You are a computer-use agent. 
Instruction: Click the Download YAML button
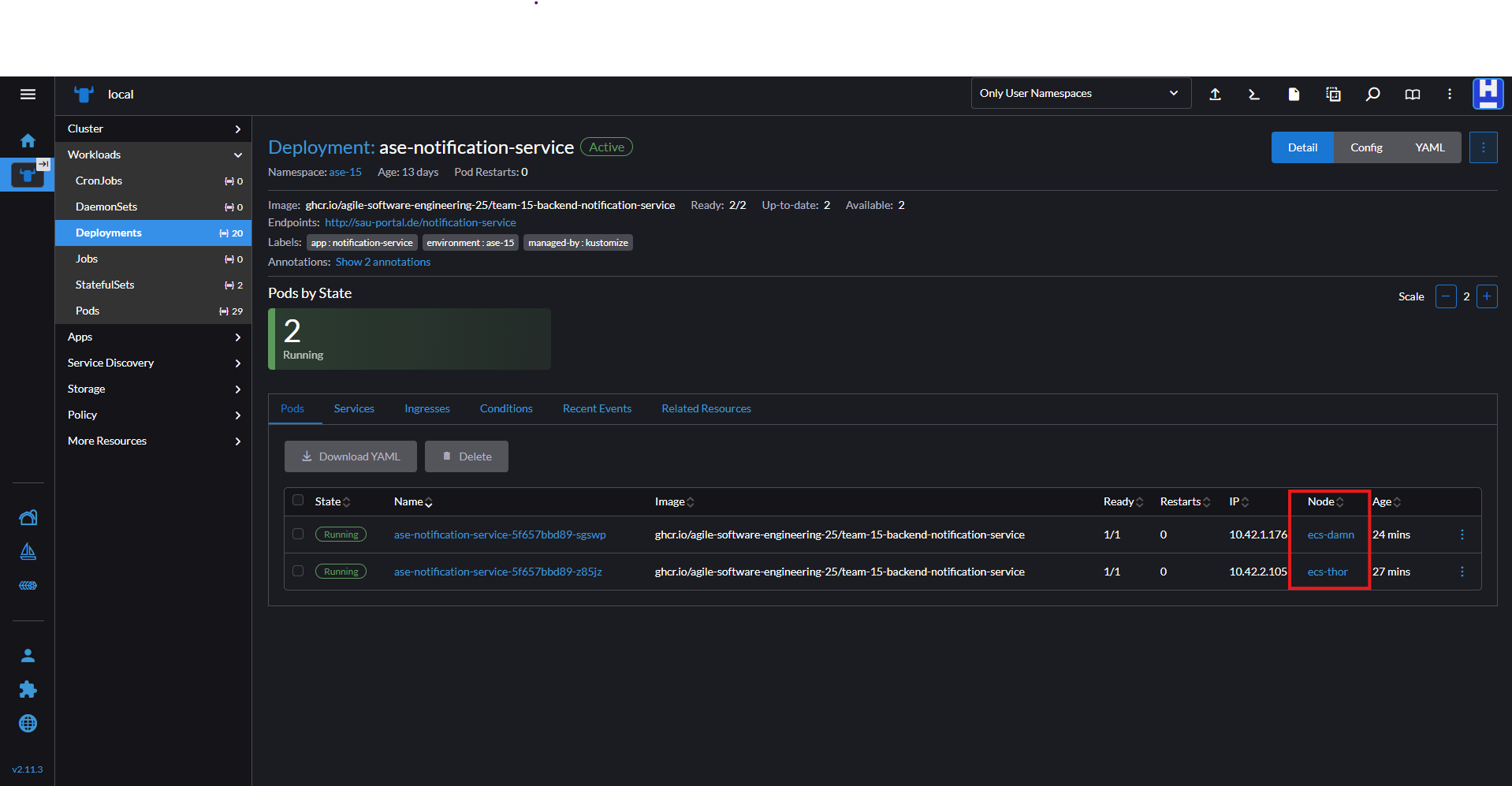click(x=350, y=456)
